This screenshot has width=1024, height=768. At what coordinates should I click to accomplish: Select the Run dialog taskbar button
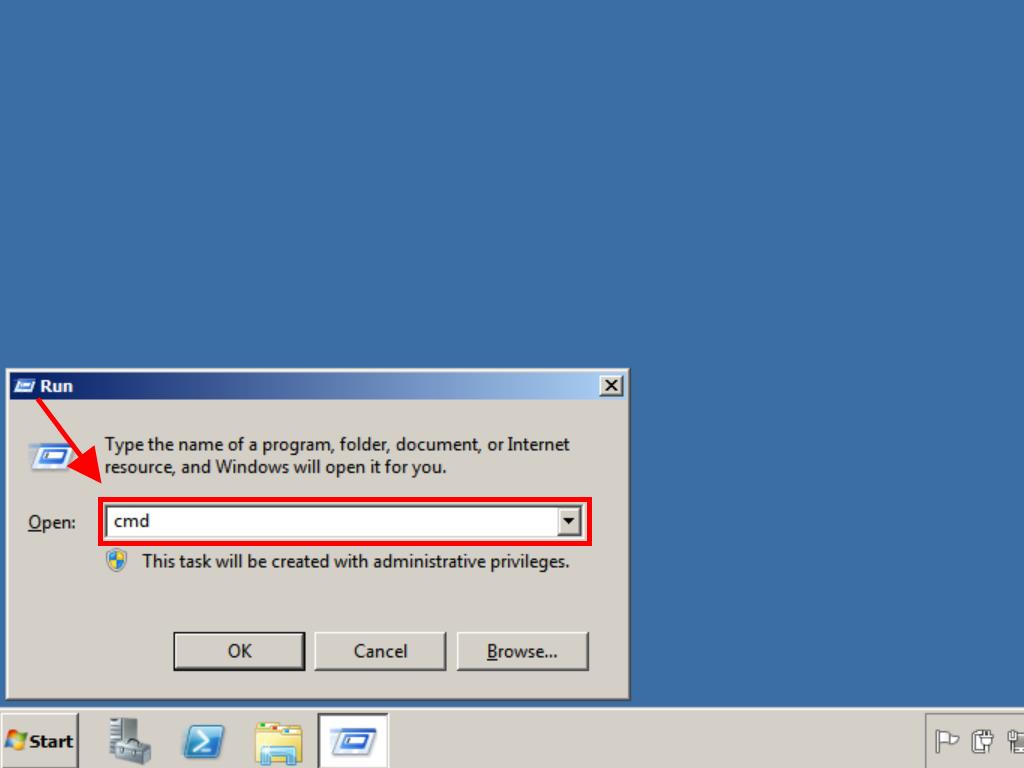[353, 741]
